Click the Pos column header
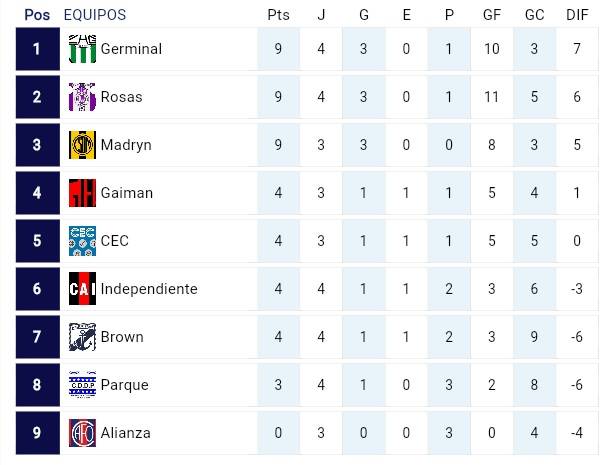 (x=37, y=15)
